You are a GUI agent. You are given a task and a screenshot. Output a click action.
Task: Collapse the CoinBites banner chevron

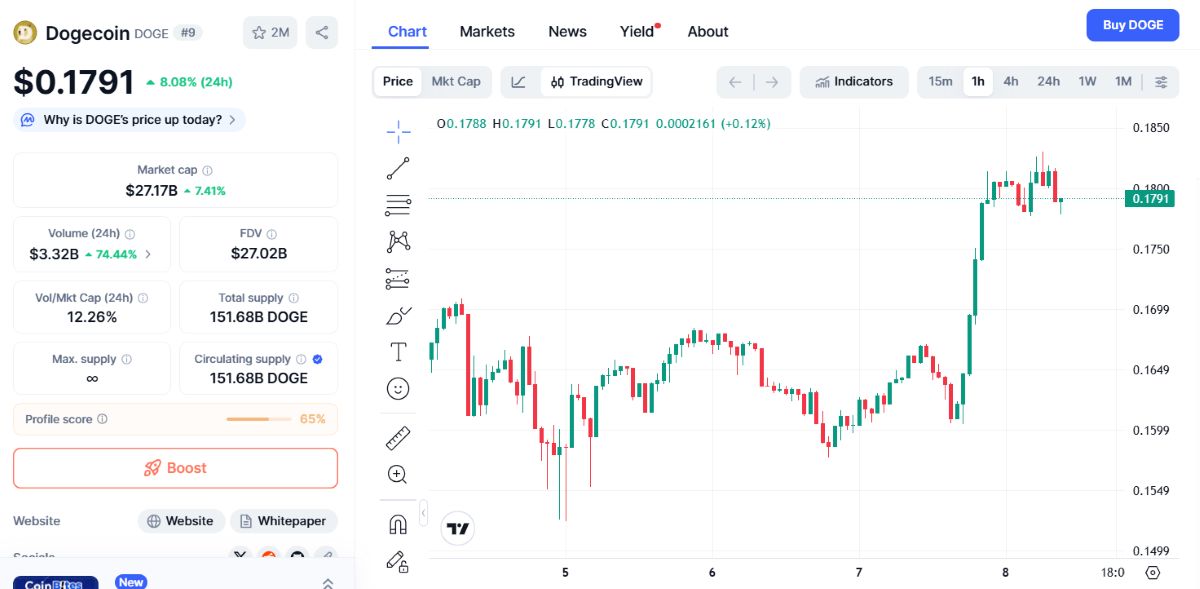[x=327, y=583]
